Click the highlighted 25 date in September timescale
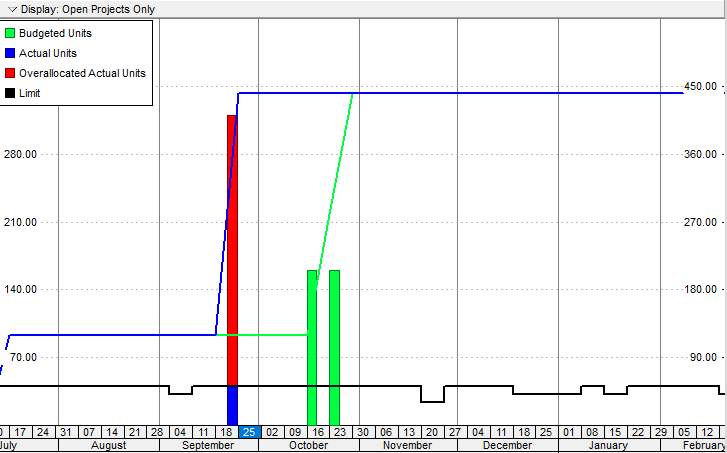This screenshot has width=727, height=453. [248, 432]
